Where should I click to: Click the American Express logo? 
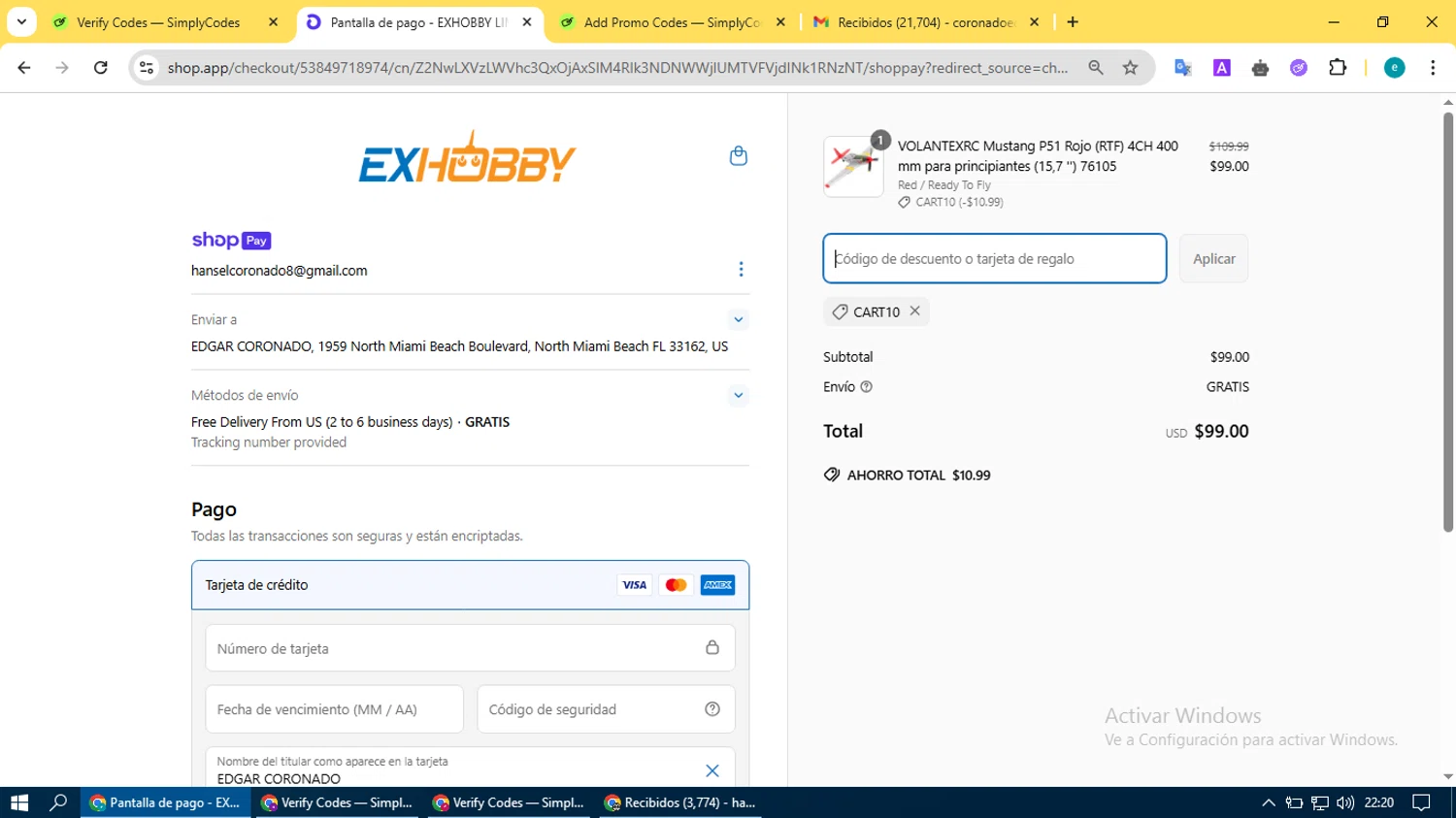(x=718, y=585)
